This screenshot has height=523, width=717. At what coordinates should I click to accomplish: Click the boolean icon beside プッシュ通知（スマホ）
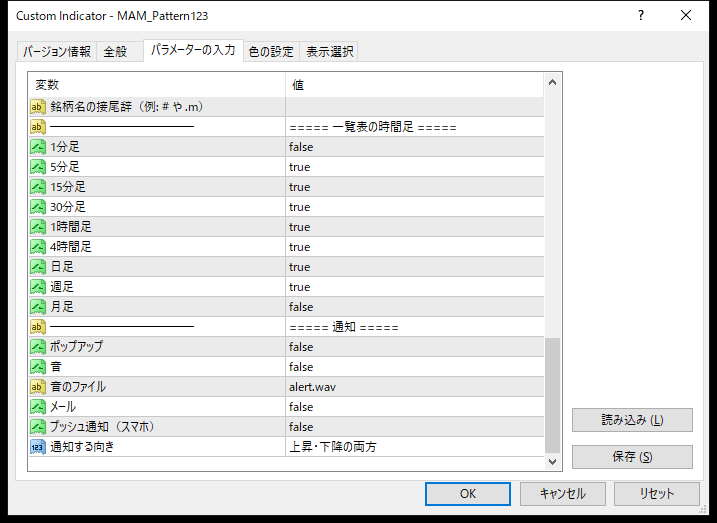38,427
